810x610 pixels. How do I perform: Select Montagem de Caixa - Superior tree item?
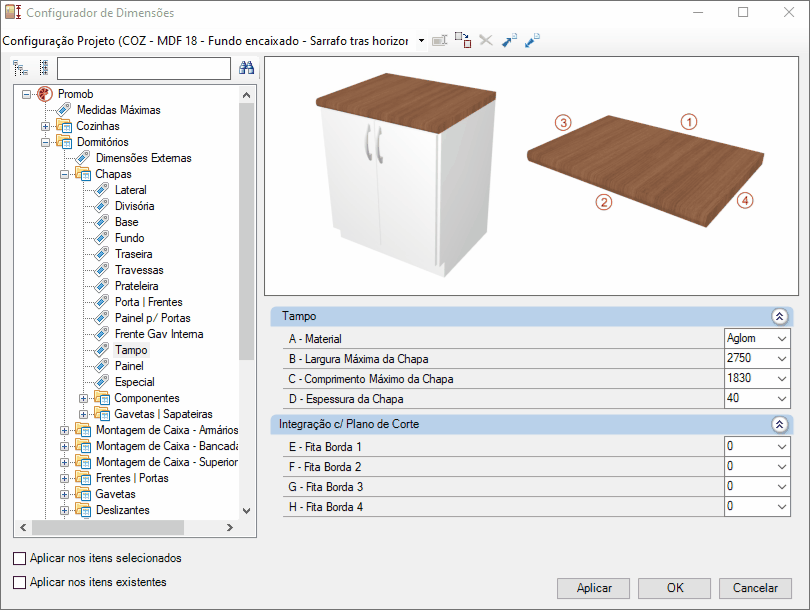(167, 462)
